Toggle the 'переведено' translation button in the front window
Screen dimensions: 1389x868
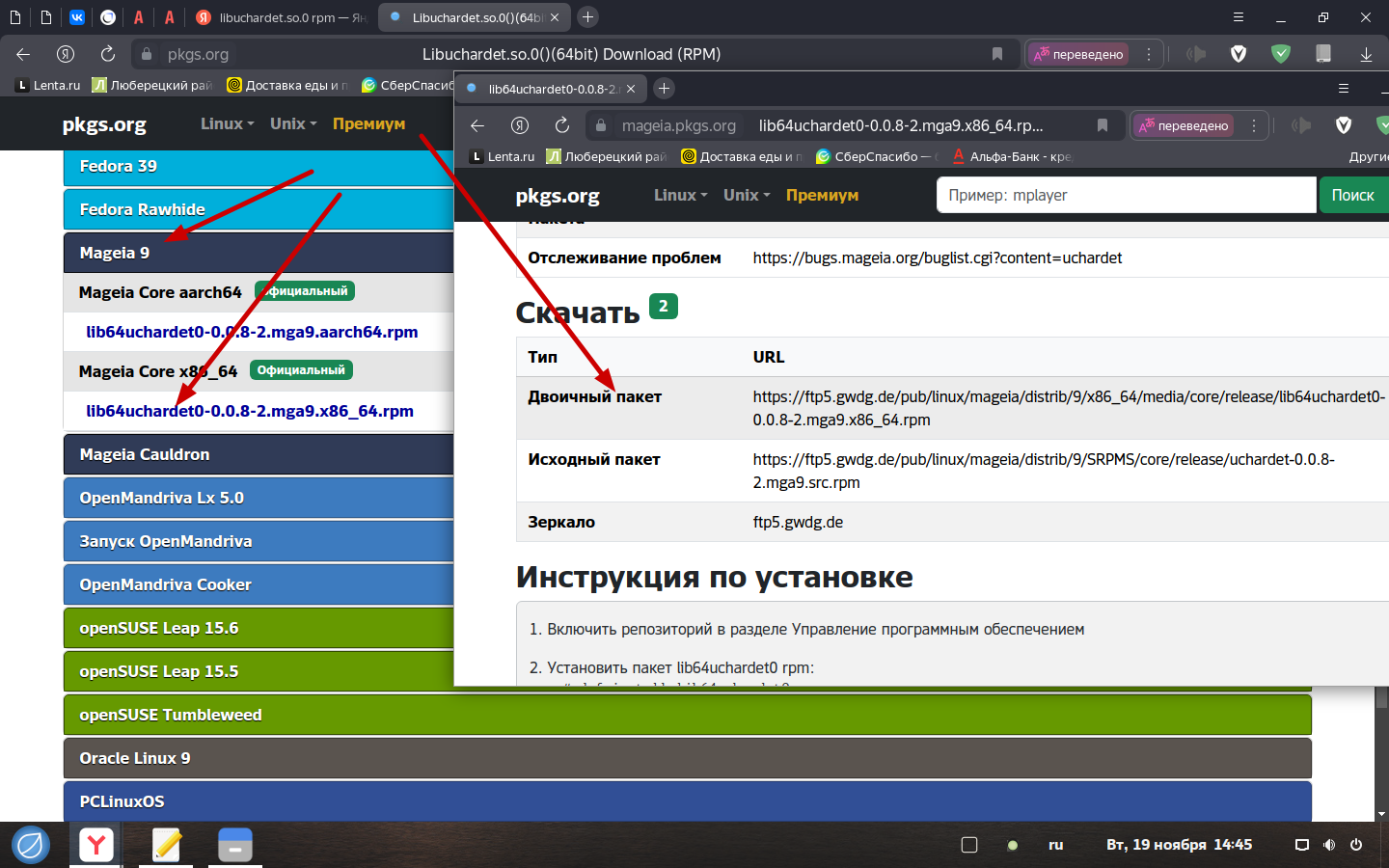pyautogui.click(x=1184, y=125)
